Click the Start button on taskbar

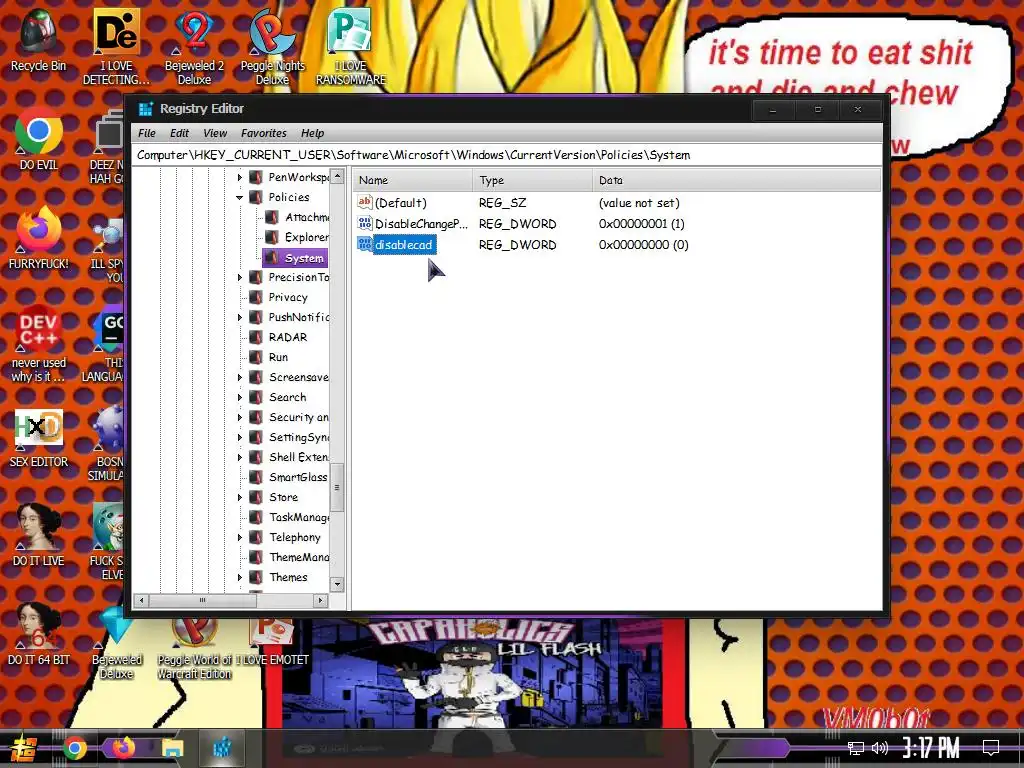24,748
